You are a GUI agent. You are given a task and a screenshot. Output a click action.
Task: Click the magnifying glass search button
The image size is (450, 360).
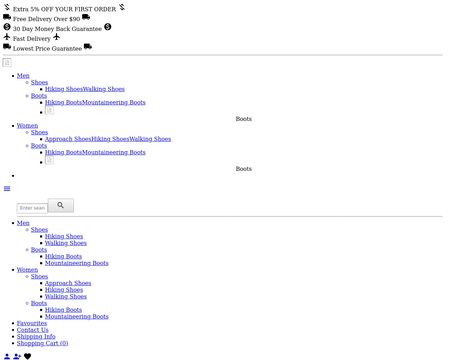click(x=61, y=205)
